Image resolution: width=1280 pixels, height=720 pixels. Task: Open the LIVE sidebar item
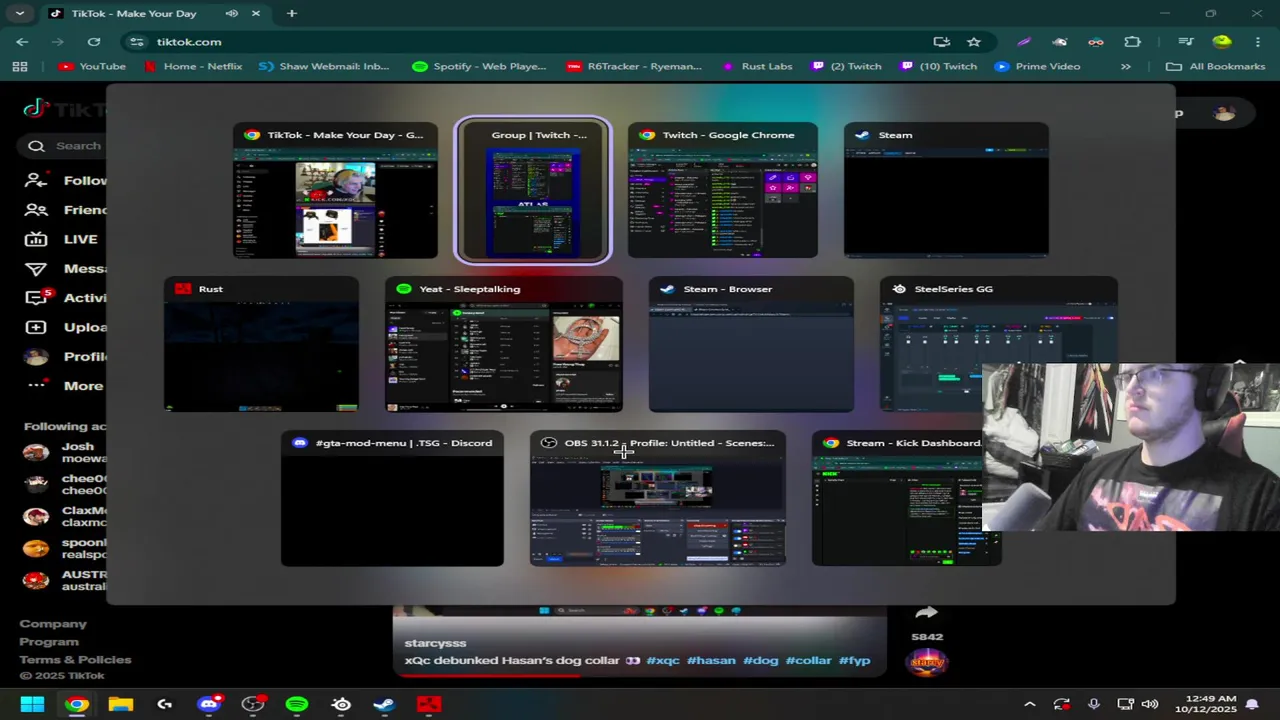(x=62, y=239)
